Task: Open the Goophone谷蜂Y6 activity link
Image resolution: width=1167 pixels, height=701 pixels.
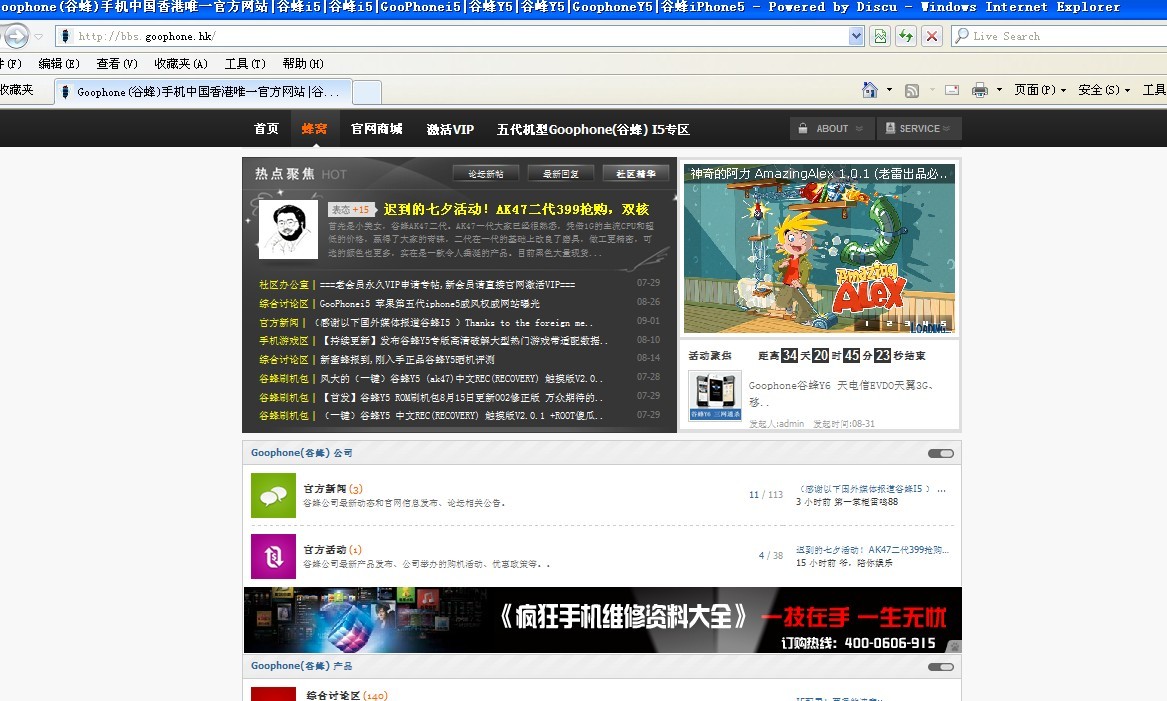Action: click(x=840, y=393)
